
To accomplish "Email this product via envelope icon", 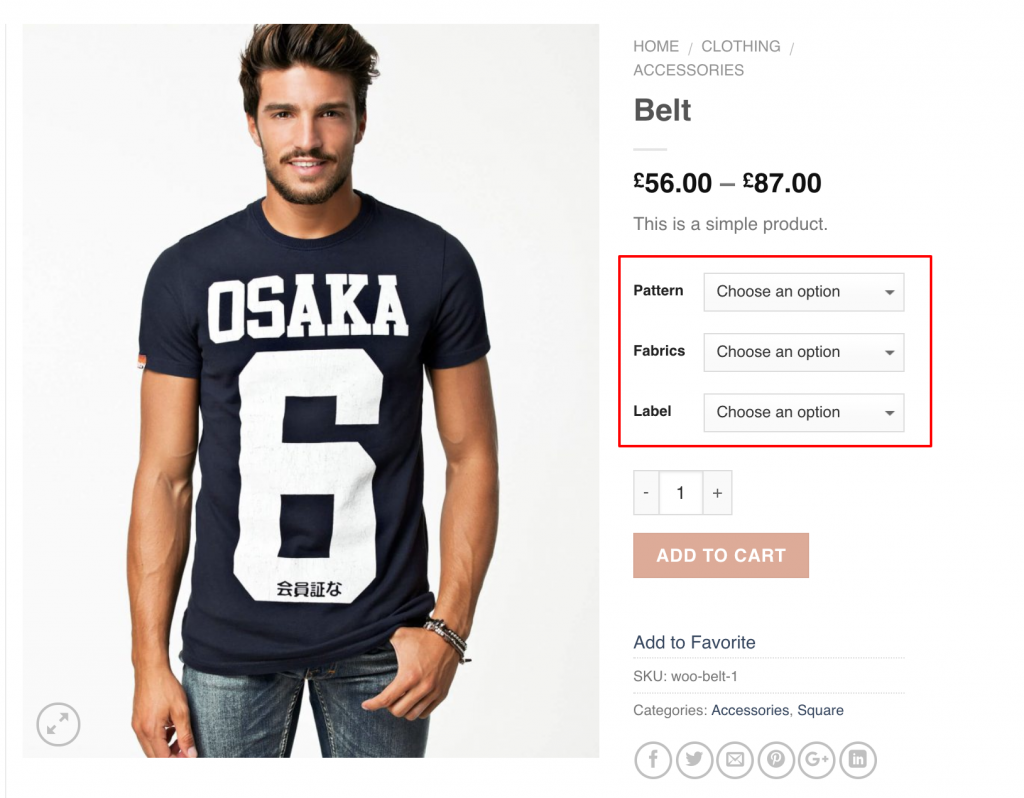I will 735,760.
